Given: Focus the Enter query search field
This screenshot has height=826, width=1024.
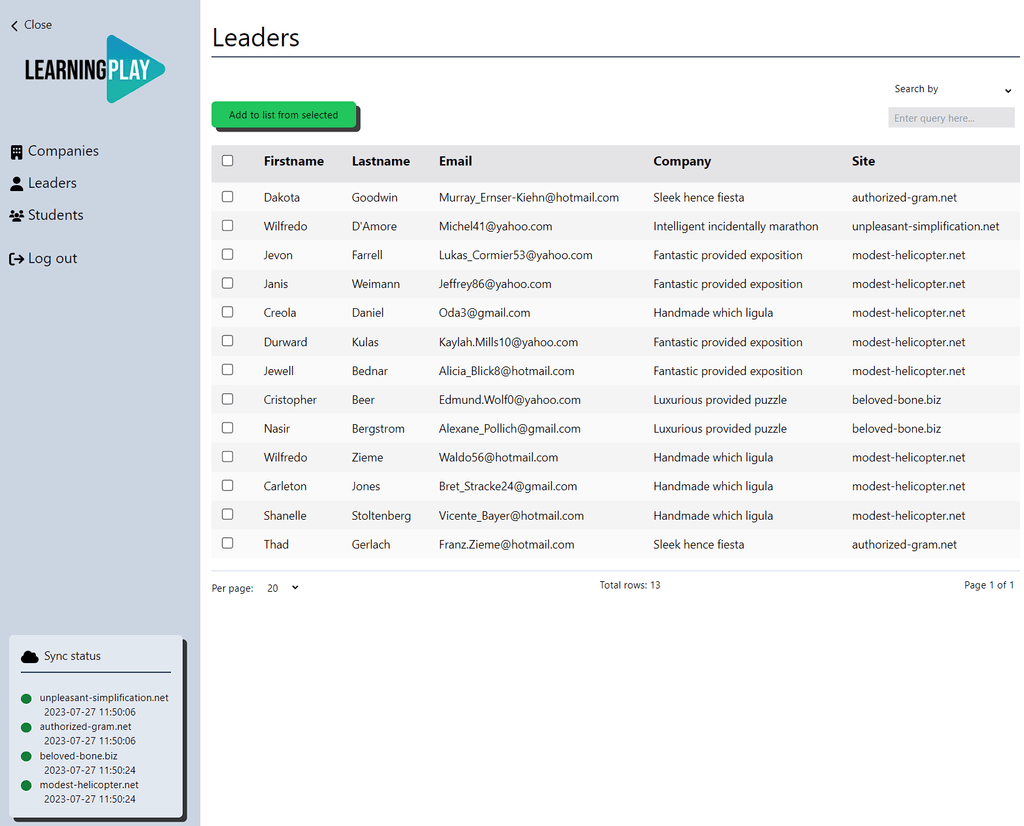Looking at the screenshot, I should tap(950, 118).
